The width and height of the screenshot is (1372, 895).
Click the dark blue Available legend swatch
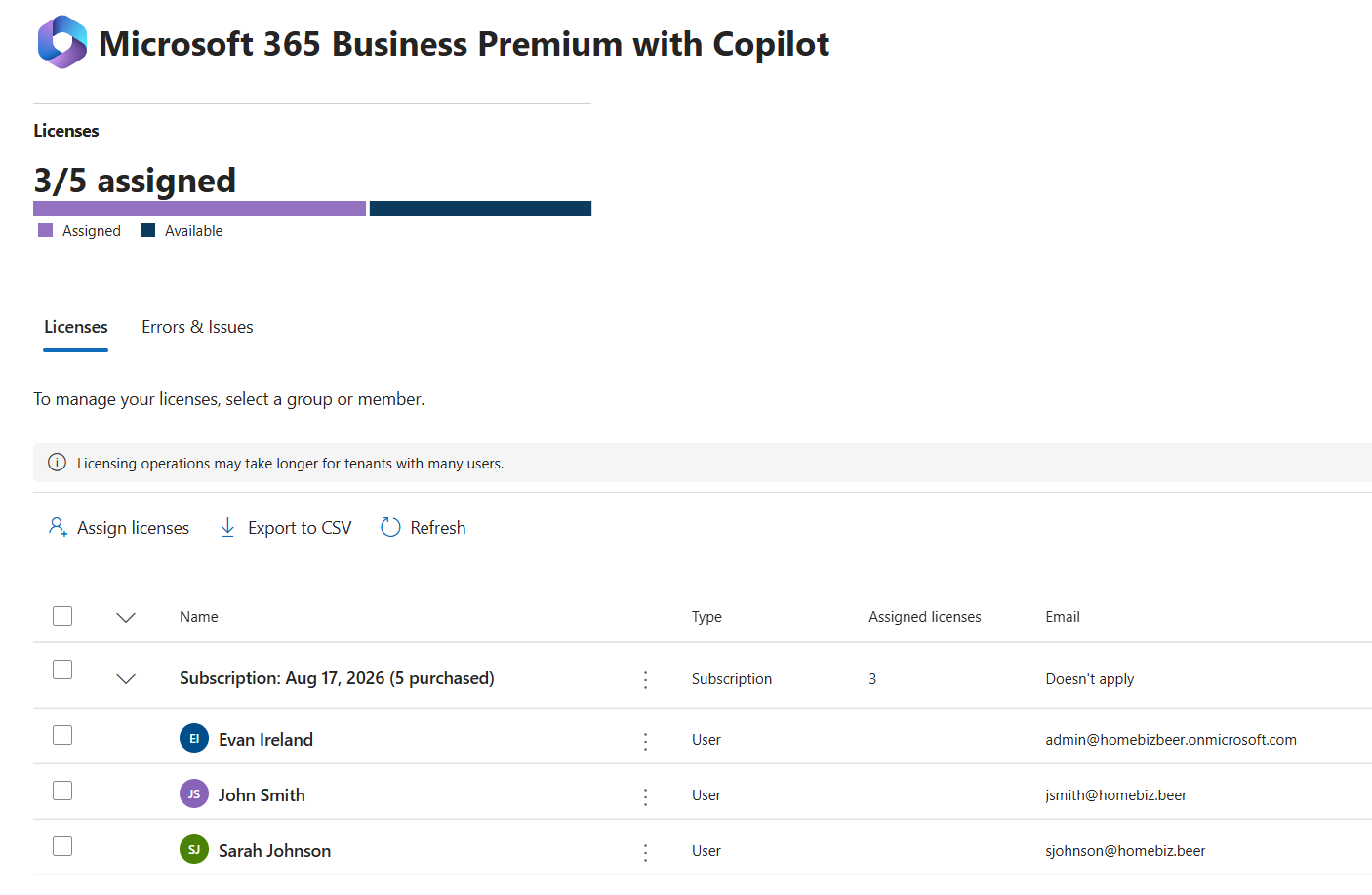click(148, 230)
